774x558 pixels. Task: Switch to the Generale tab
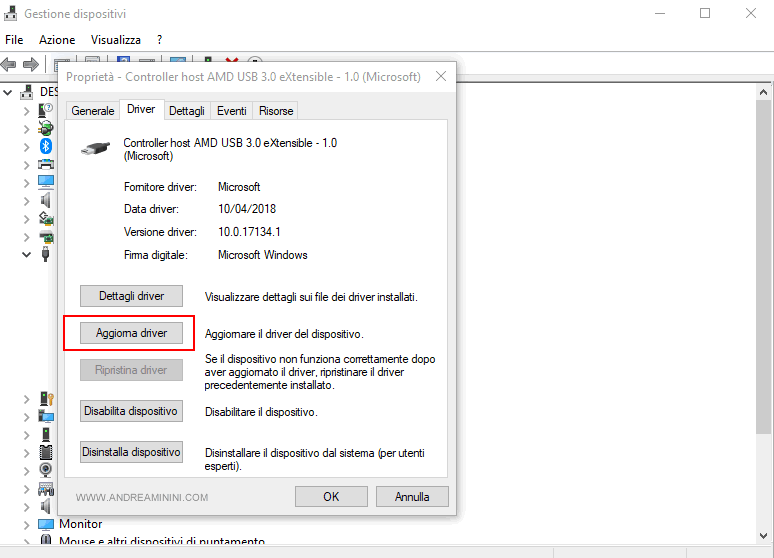coord(93,111)
